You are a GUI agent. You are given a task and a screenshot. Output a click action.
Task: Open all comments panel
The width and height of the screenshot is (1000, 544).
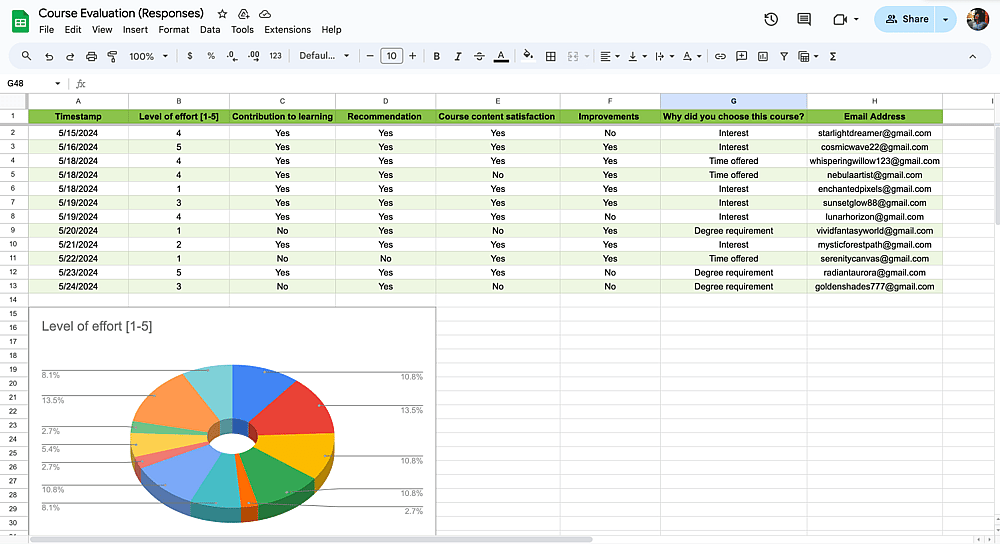pyautogui.click(x=804, y=19)
